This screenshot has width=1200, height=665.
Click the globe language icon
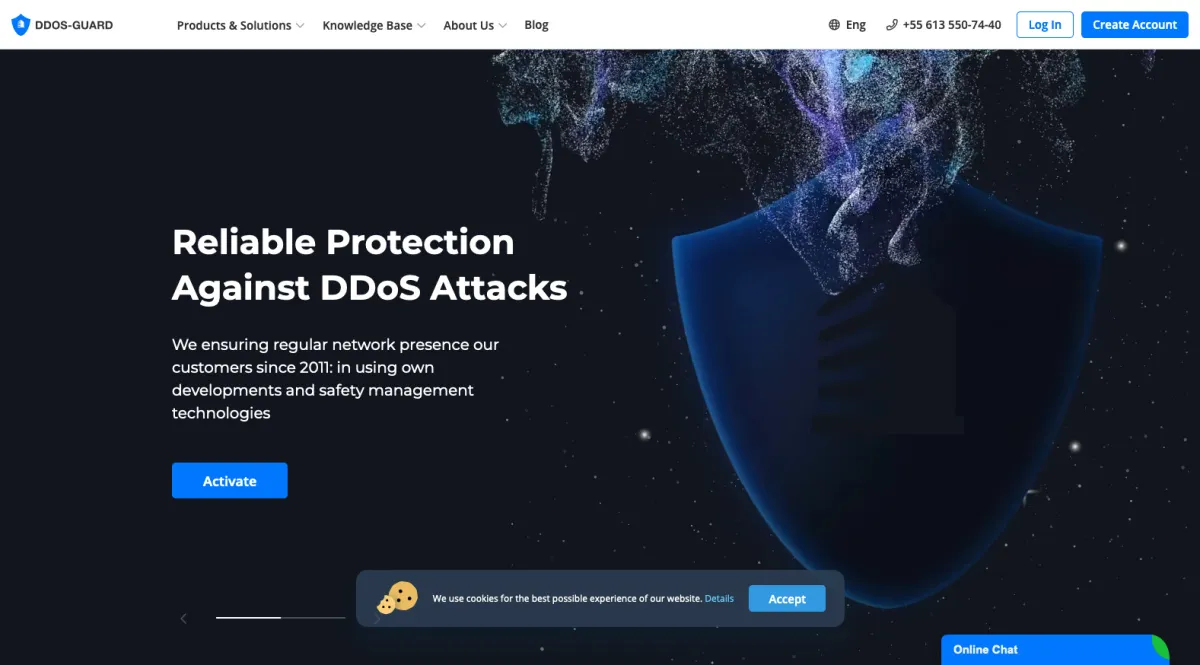pyautogui.click(x=834, y=25)
